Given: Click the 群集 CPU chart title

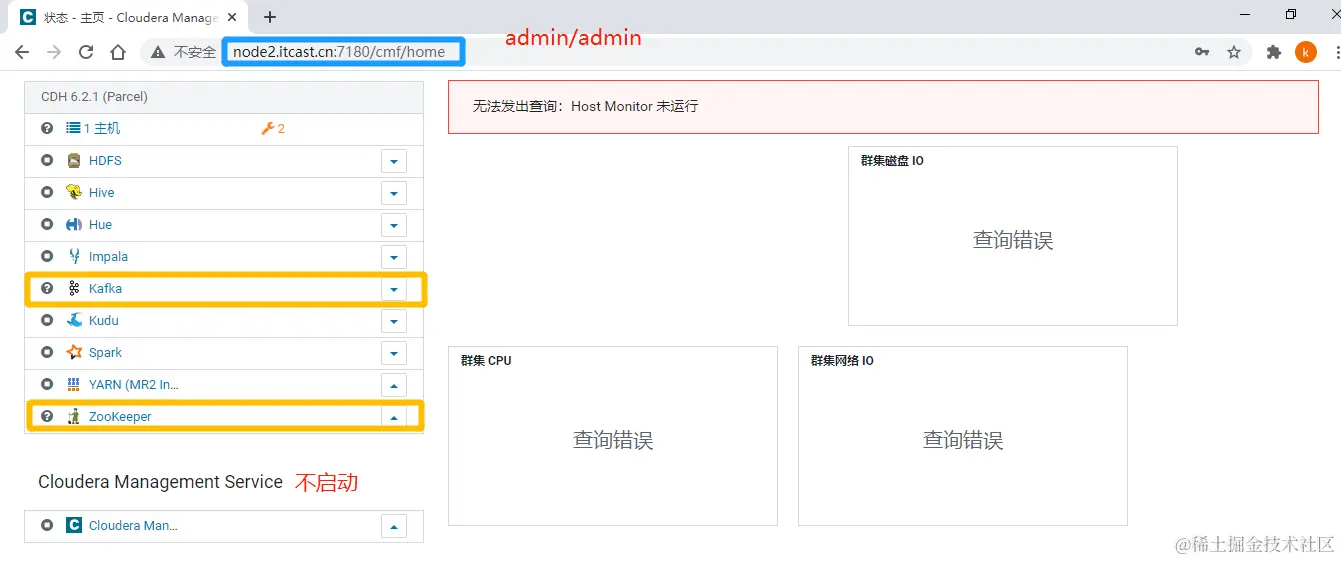Looking at the screenshot, I should click(x=486, y=361).
